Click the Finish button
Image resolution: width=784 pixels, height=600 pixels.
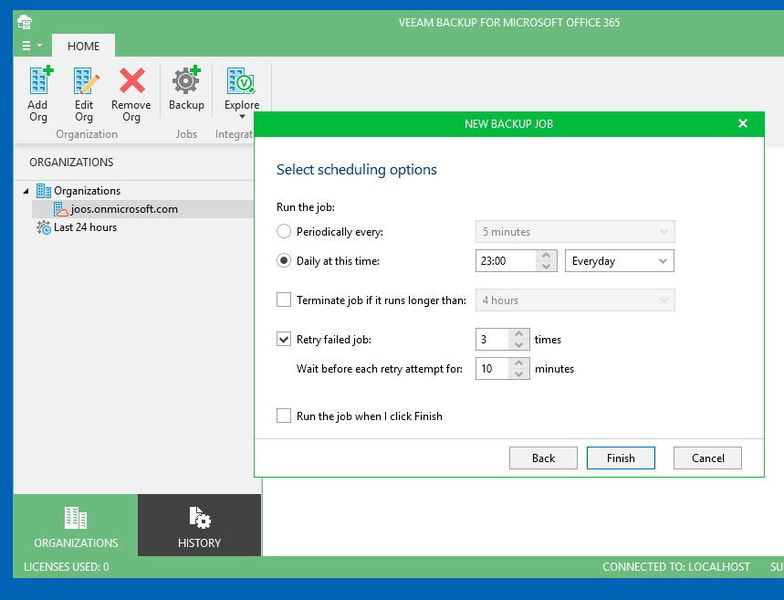coord(620,458)
